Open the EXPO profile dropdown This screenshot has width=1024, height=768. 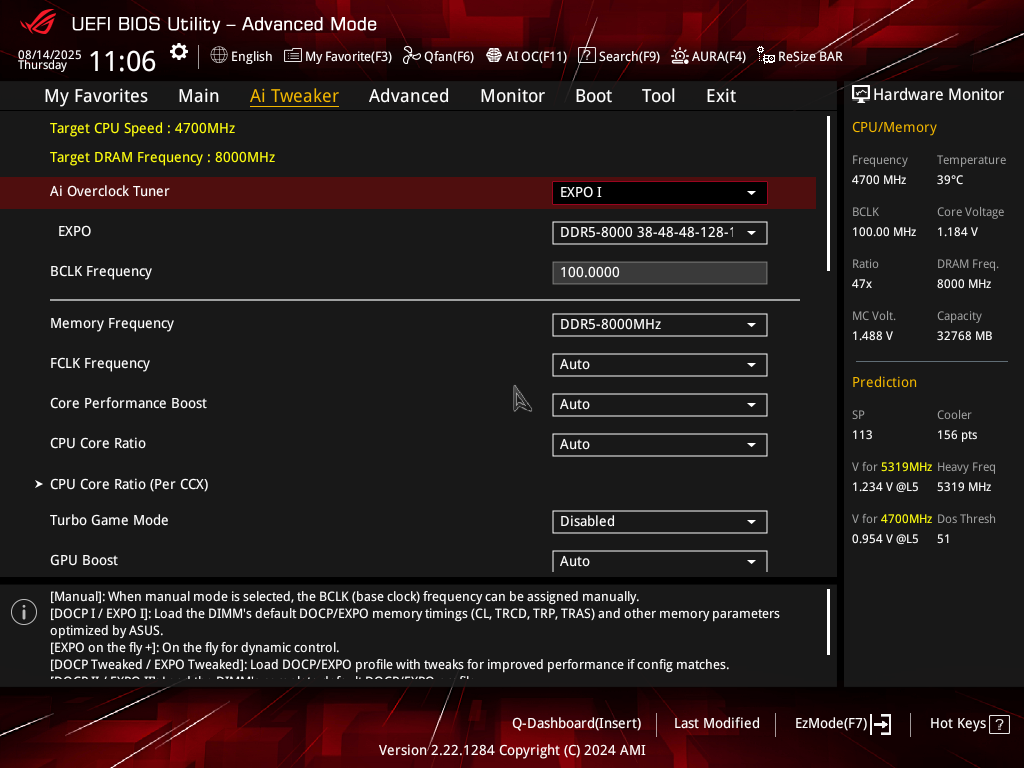pos(660,232)
